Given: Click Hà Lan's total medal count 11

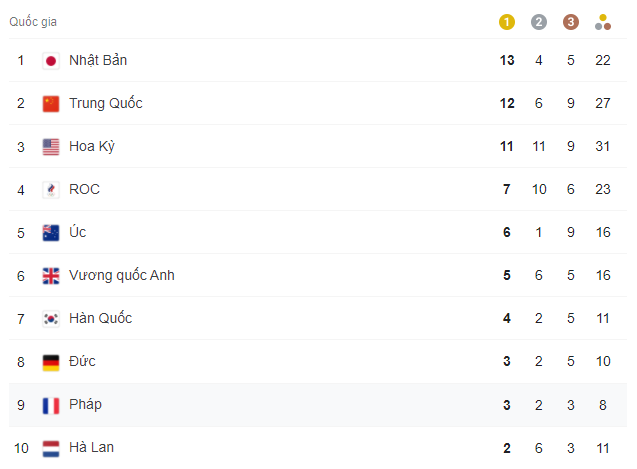Looking at the screenshot, I should 603,448.
